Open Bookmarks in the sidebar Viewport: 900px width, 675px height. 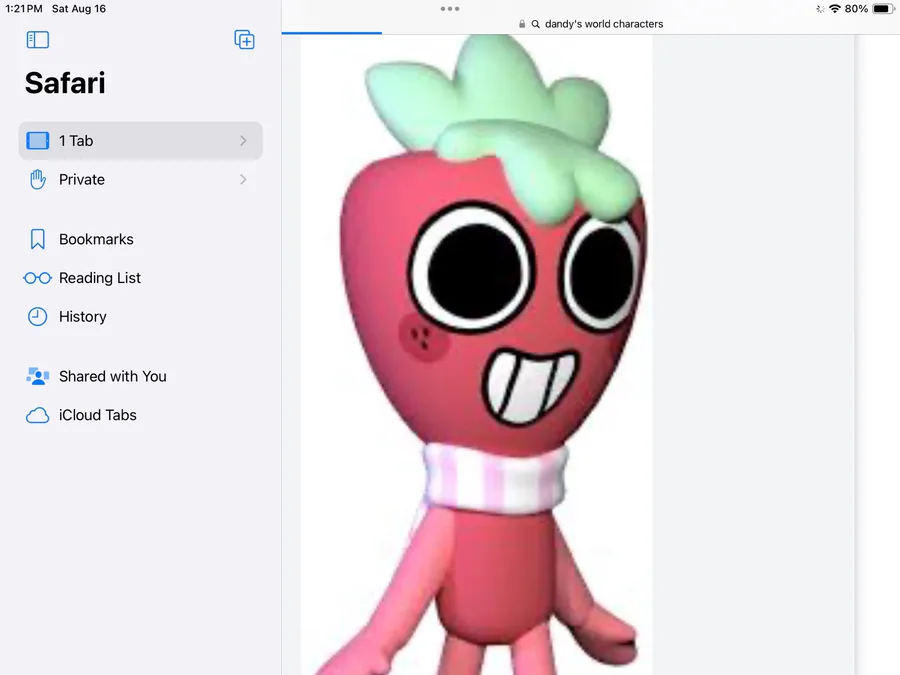tap(141, 239)
